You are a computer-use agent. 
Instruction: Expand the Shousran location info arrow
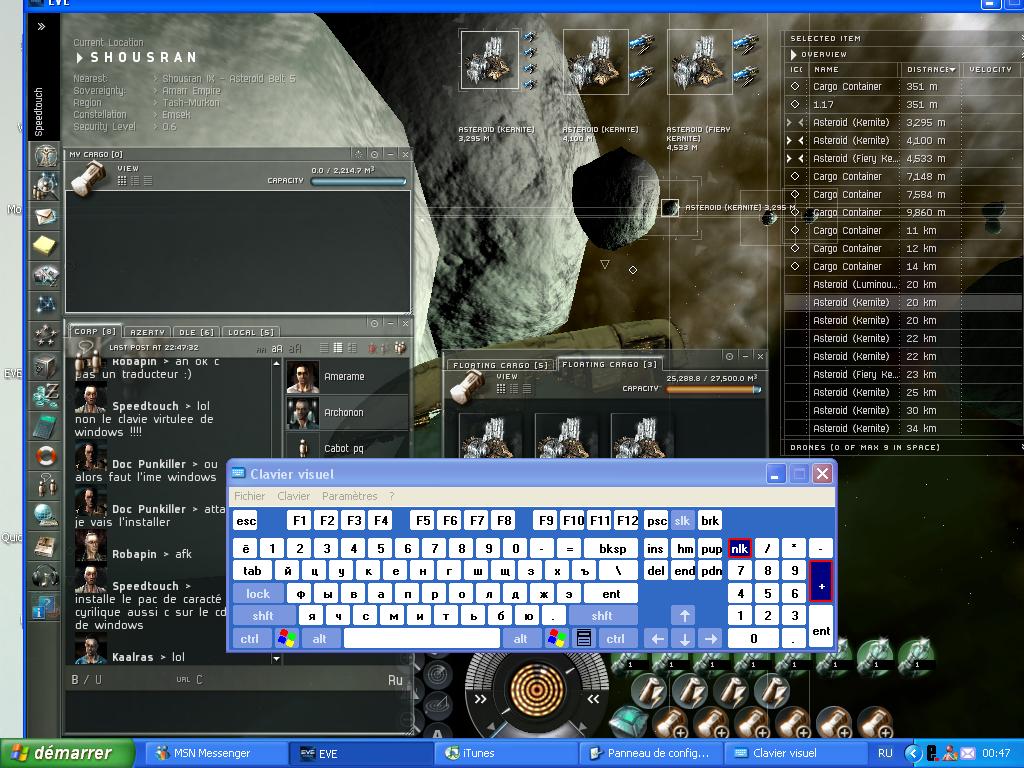pos(80,58)
